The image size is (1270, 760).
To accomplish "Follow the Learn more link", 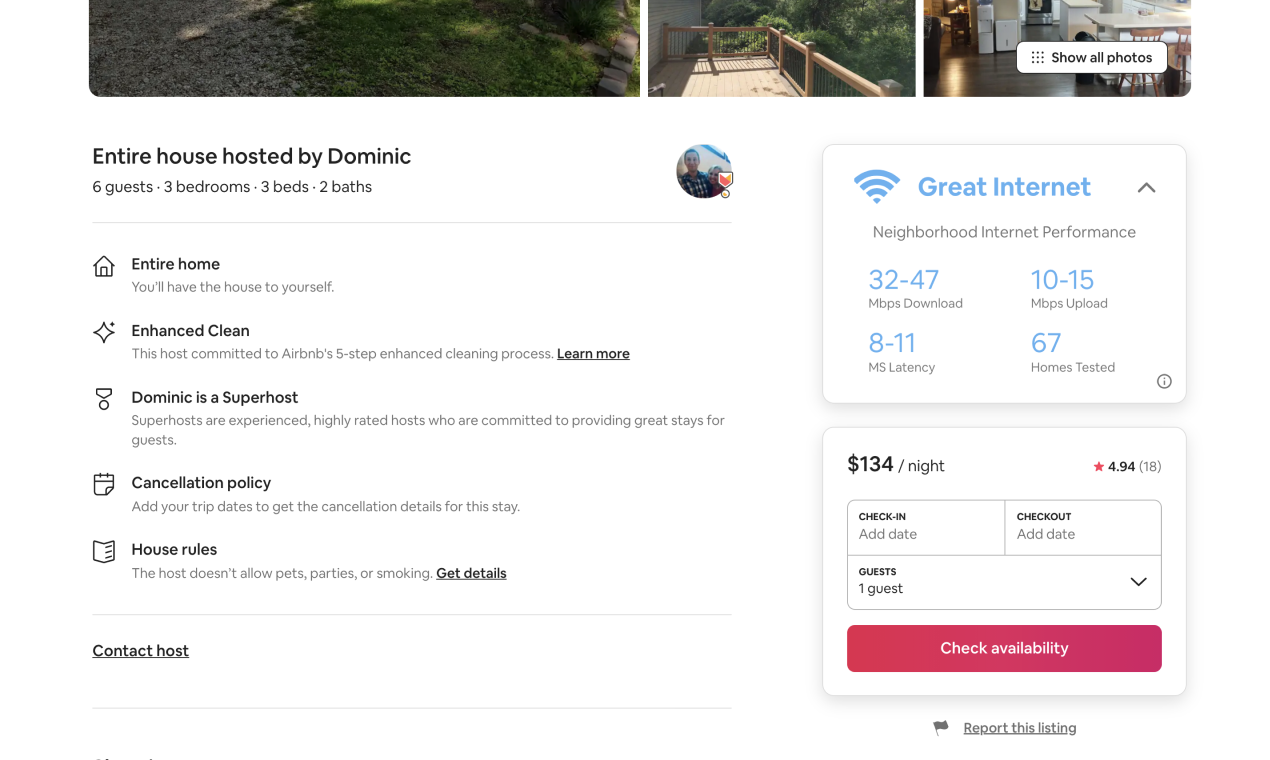I will [593, 354].
